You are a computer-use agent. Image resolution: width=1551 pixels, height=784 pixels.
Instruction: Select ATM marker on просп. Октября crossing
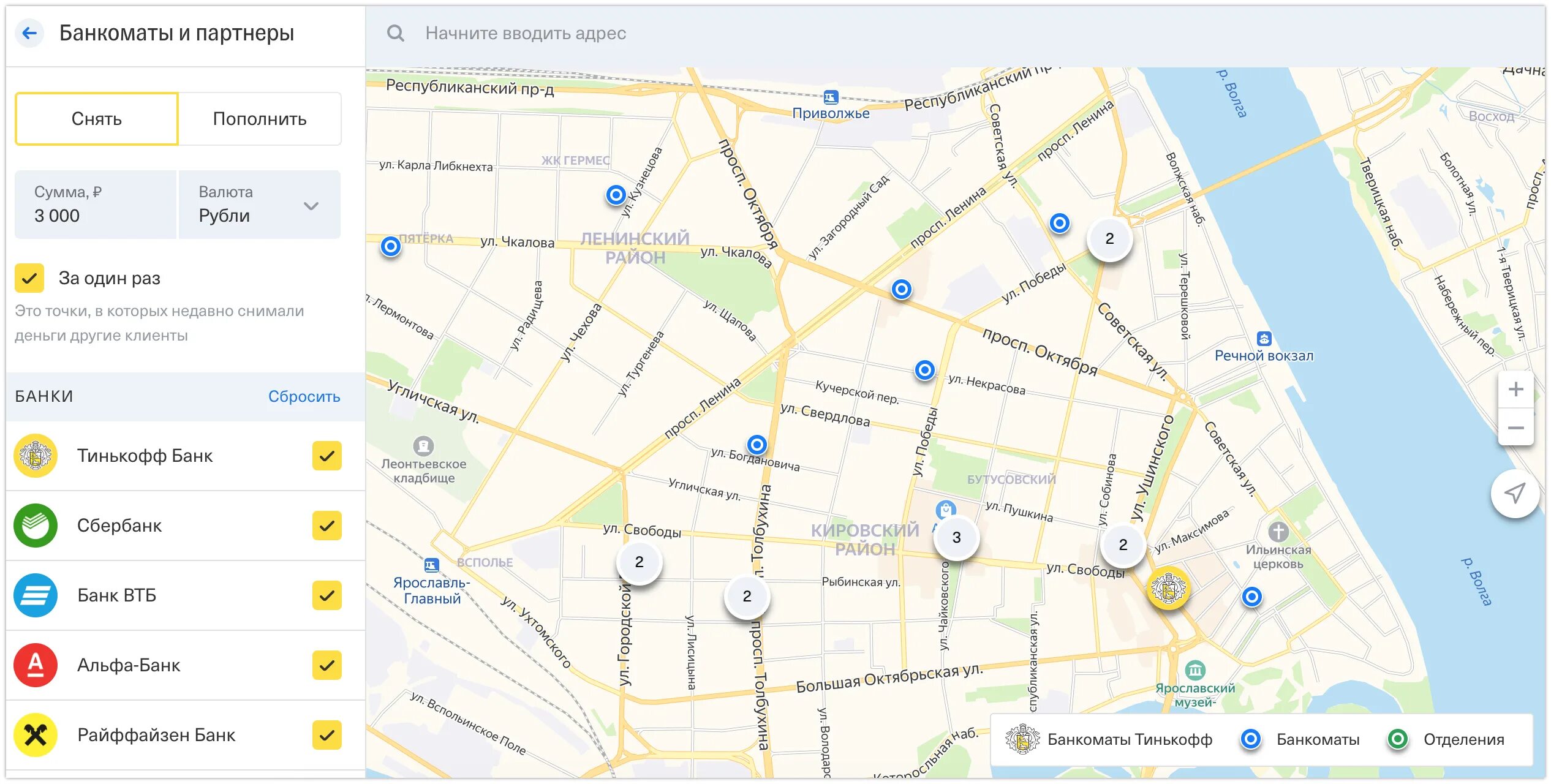click(x=901, y=289)
